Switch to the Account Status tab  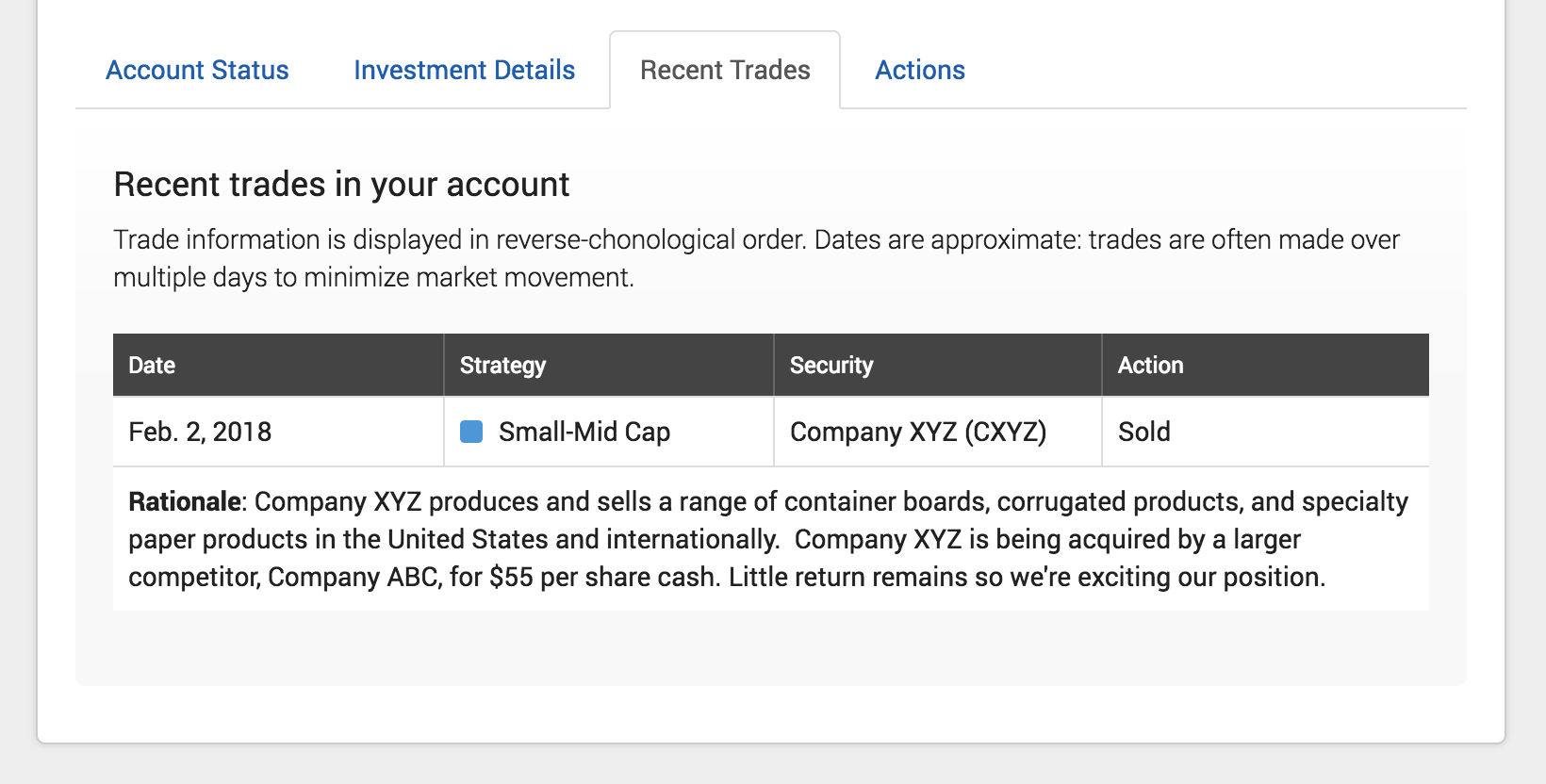click(196, 70)
